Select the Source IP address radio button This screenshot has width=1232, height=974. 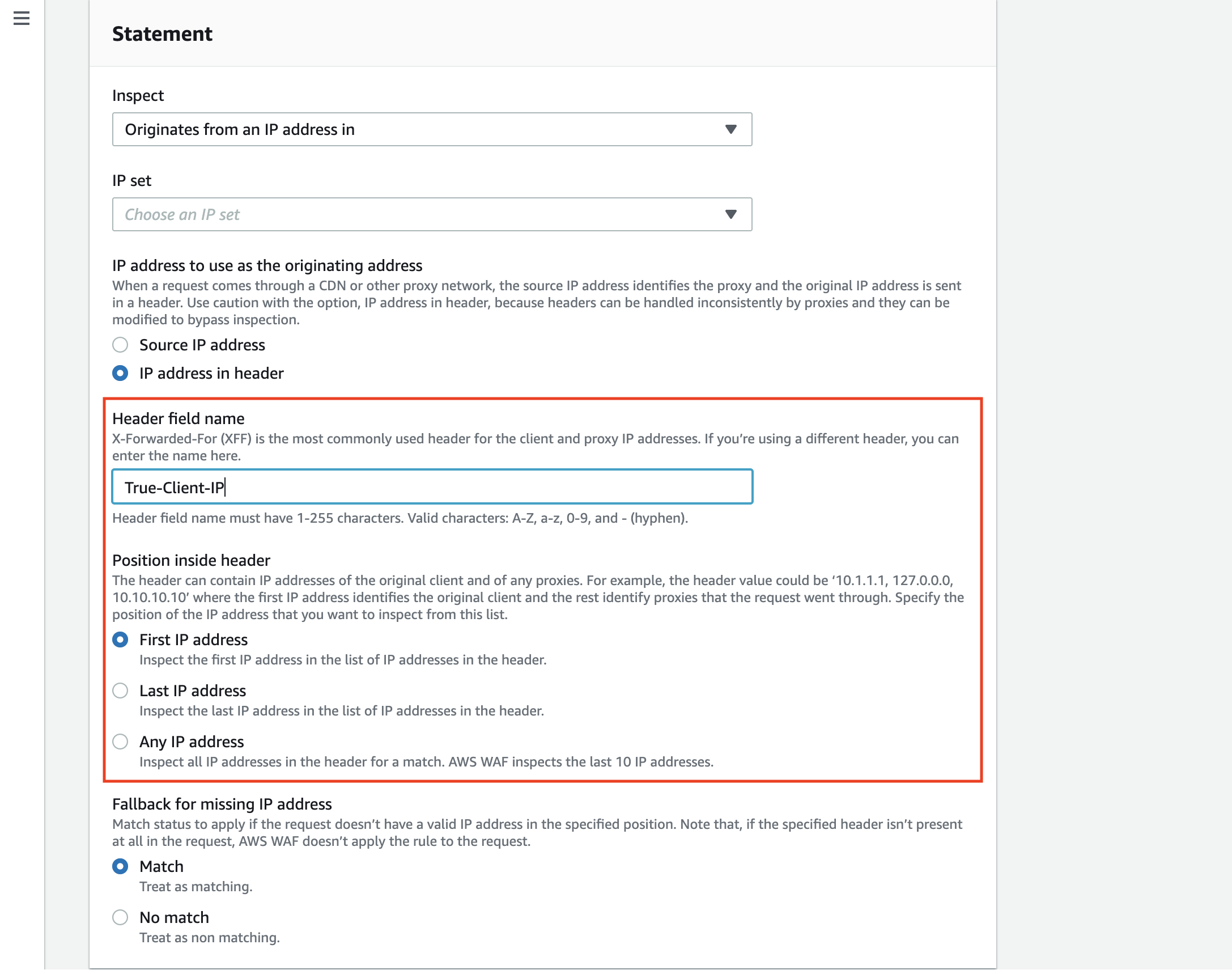(x=120, y=345)
